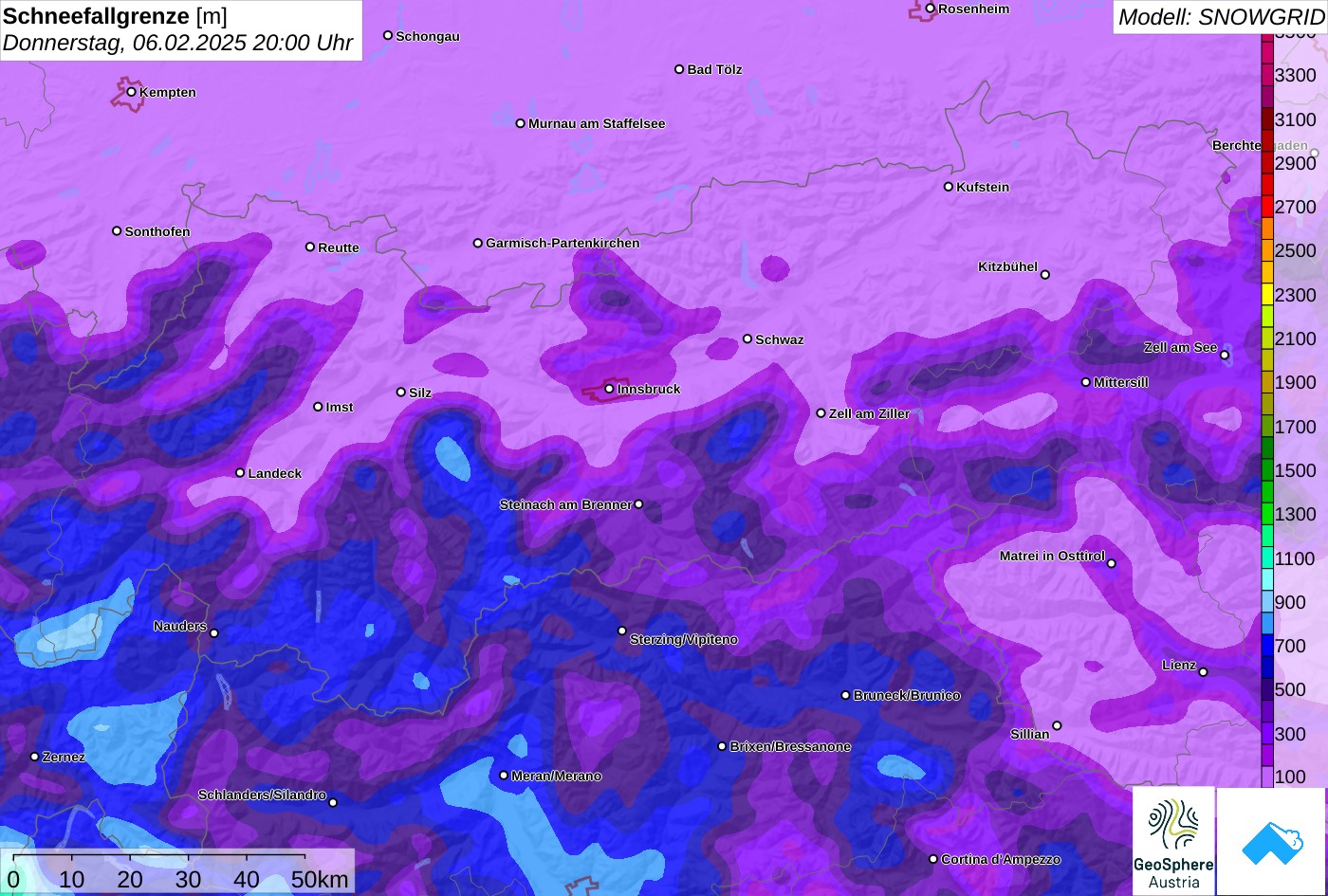The height and width of the screenshot is (896, 1328).
Task: Click the Cortina d'Ampezzo marker dot
Action: click(933, 859)
